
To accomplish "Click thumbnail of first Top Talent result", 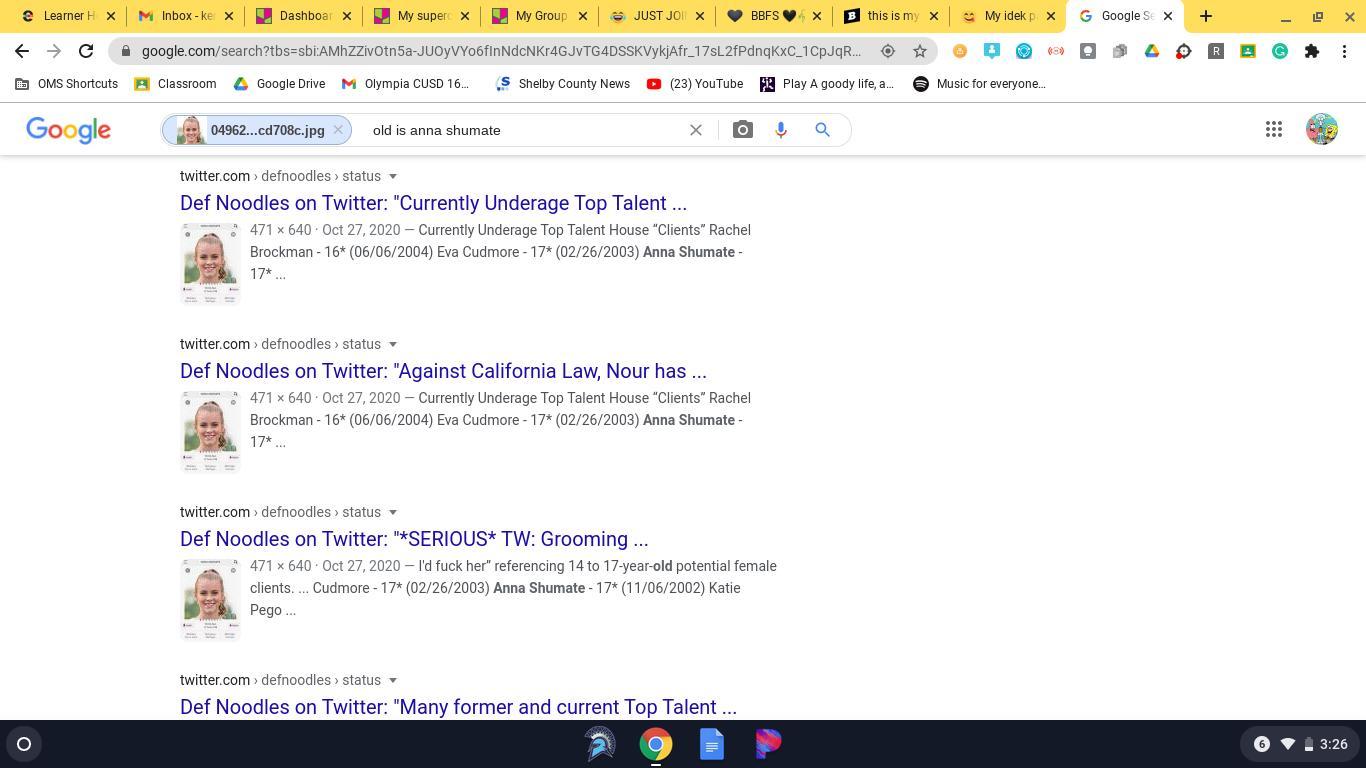I will click(x=210, y=263).
